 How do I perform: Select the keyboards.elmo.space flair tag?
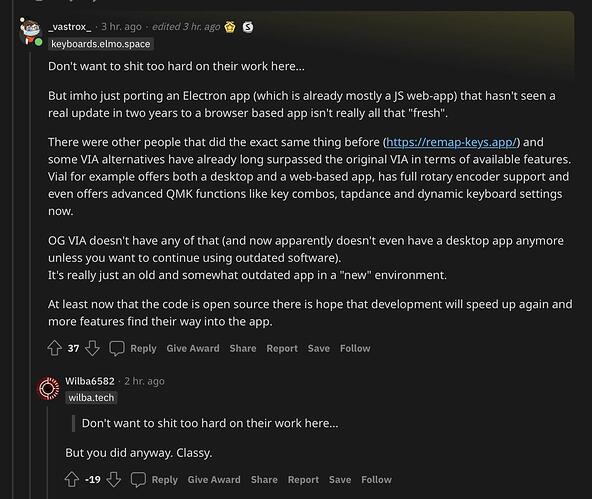click(x=100, y=44)
